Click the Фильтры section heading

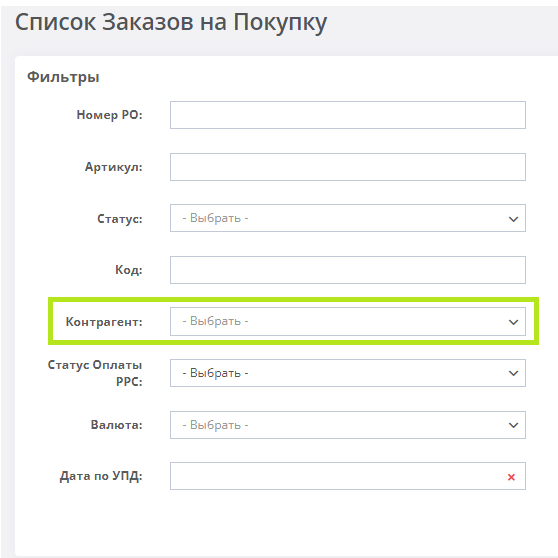tap(63, 77)
